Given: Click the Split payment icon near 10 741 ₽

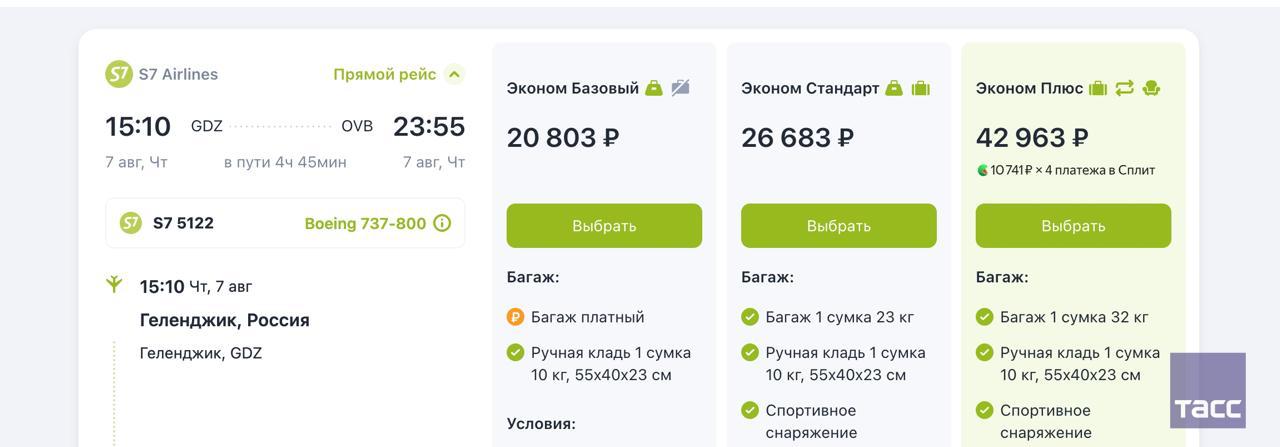Looking at the screenshot, I should [x=982, y=170].
